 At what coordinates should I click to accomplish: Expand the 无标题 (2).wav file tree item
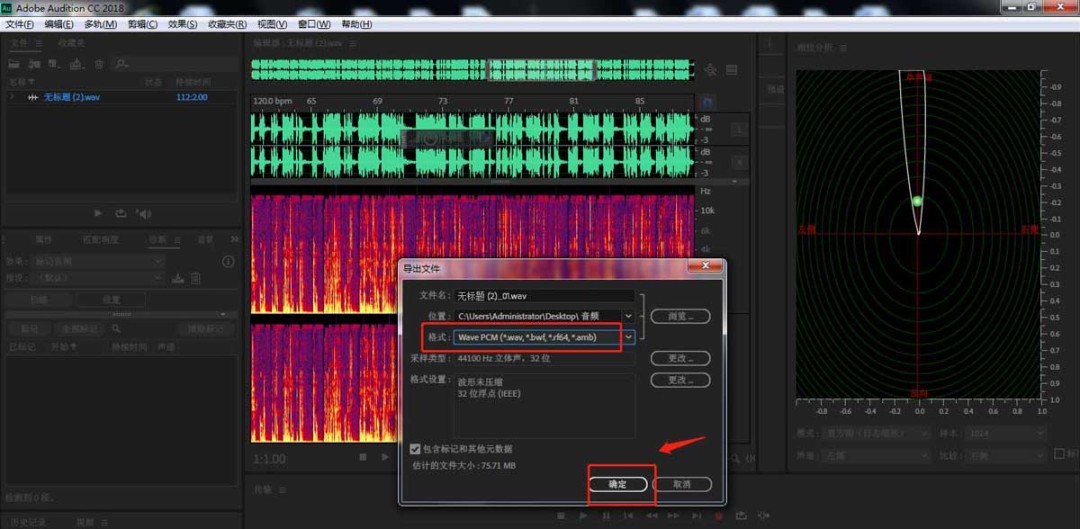pyautogui.click(x=12, y=97)
